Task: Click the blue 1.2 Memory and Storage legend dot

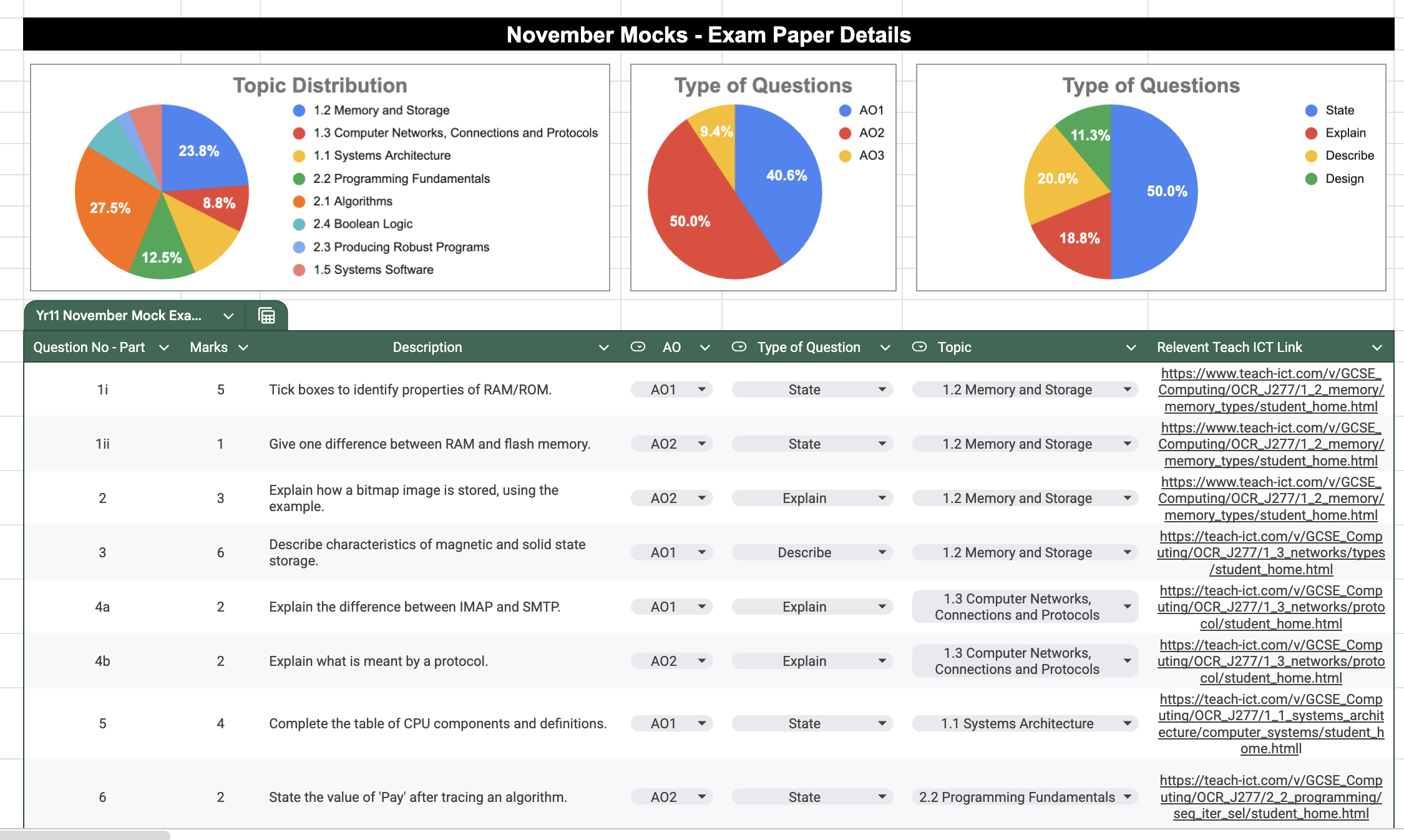Action: tap(300, 110)
